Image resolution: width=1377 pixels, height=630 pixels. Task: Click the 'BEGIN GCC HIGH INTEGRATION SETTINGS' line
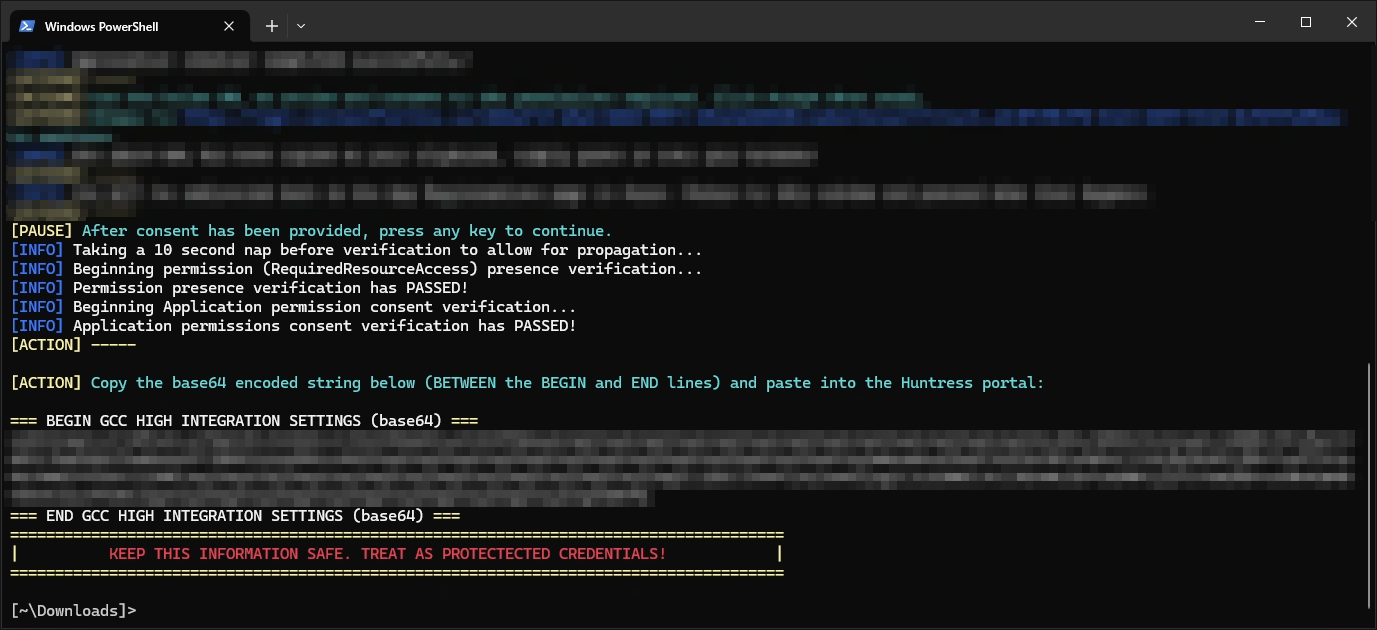tap(244, 421)
